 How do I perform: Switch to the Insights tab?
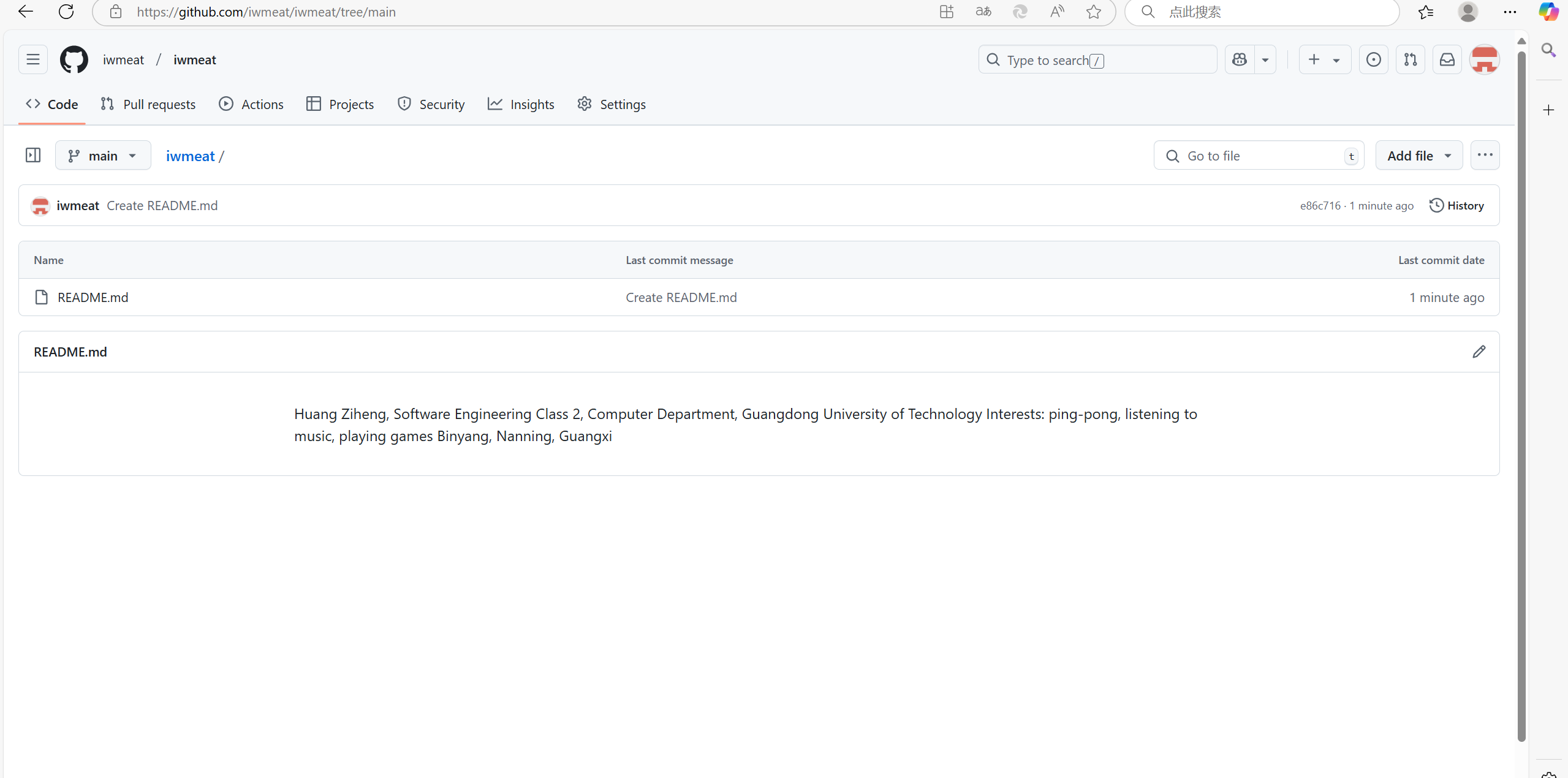coord(521,104)
